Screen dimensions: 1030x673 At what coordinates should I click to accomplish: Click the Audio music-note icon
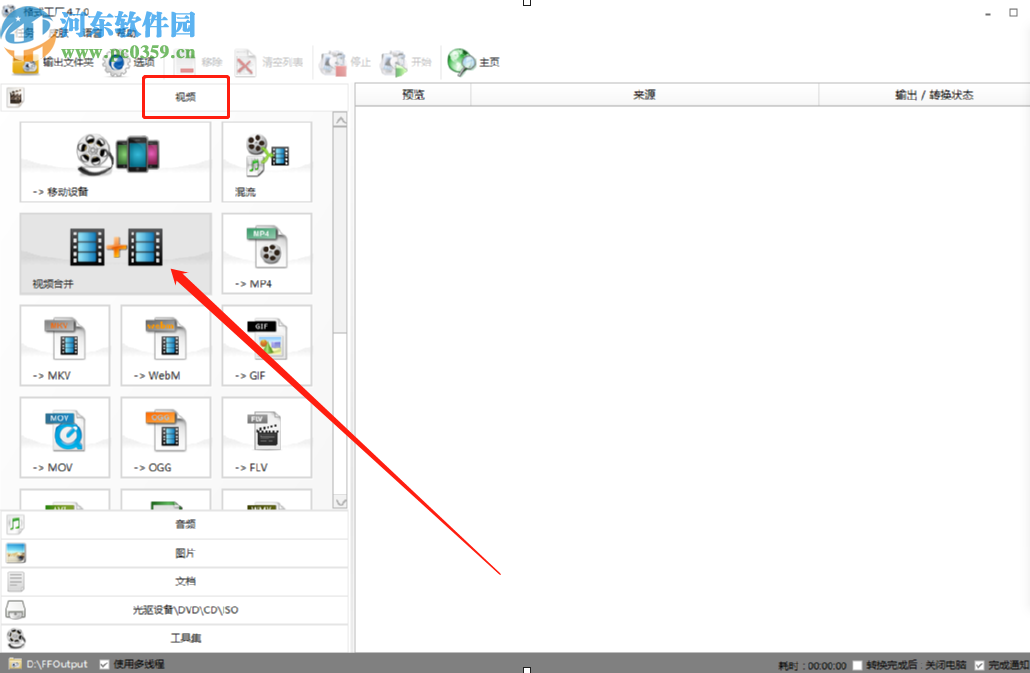click(15, 524)
